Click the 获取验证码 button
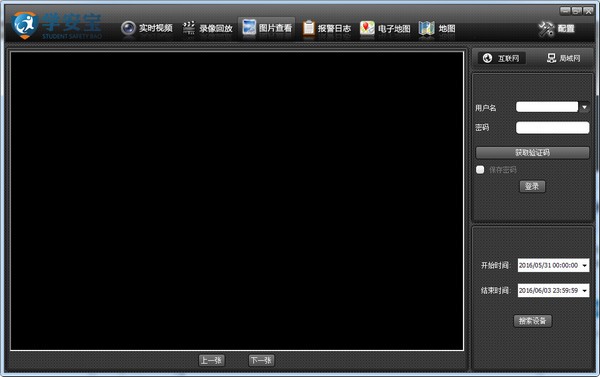Viewport: 600px width, 377px height. coord(532,153)
